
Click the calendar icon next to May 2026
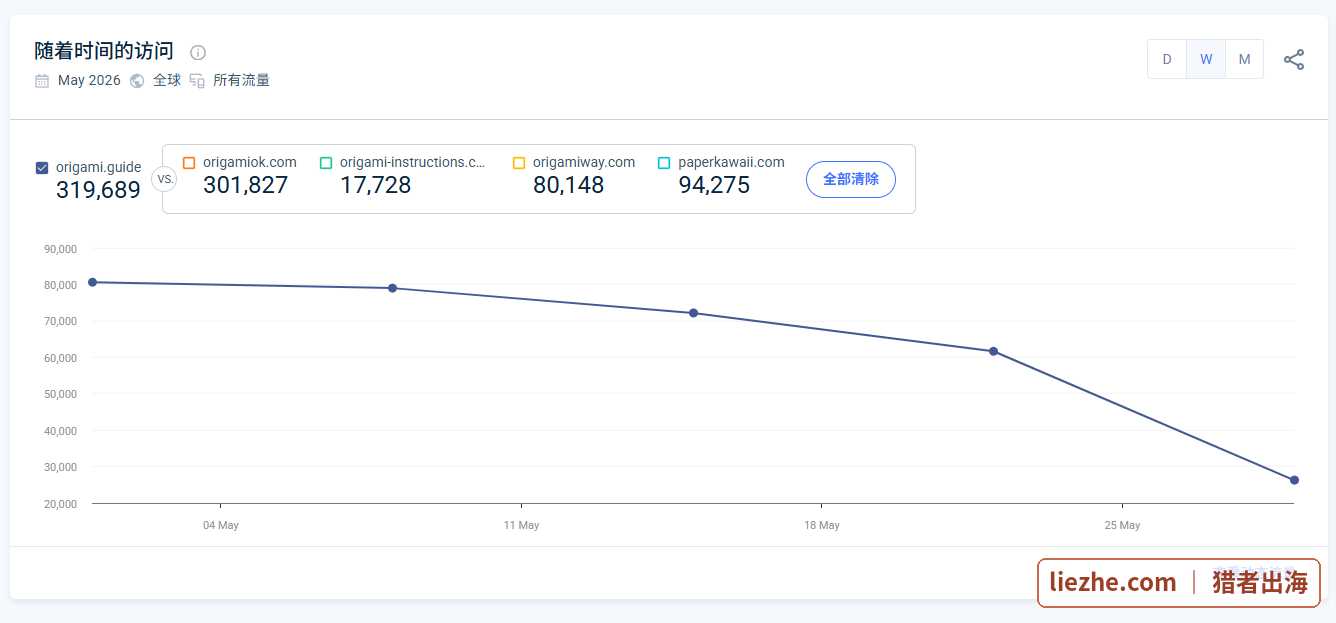pyautogui.click(x=42, y=81)
